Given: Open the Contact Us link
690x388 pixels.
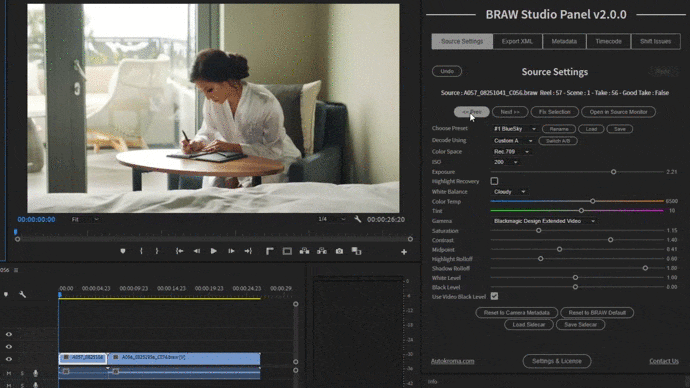Looking at the screenshot, I should [664, 361].
